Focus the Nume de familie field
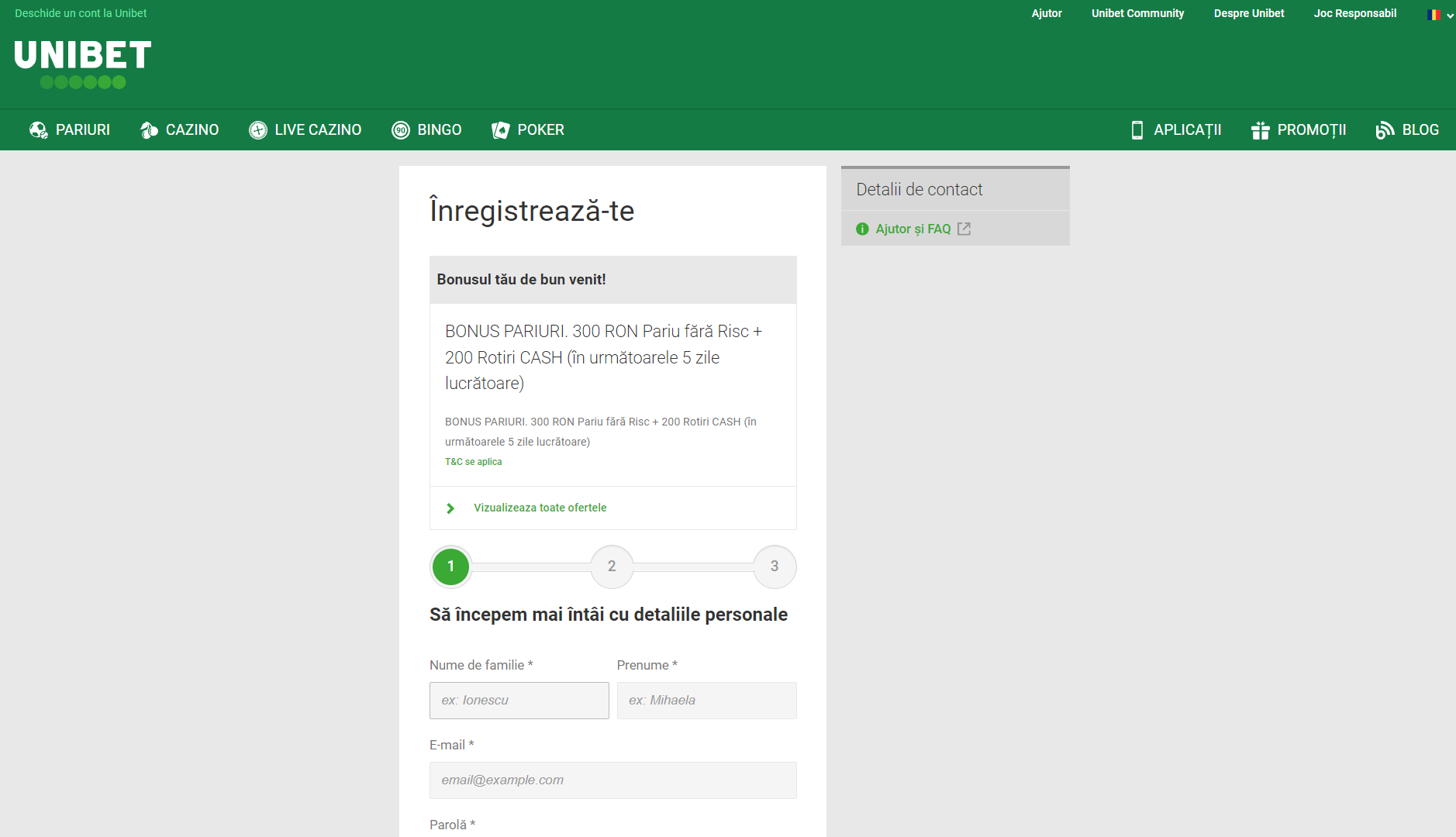The width and height of the screenshot is (1456, 837). click(x=519, y=701)
